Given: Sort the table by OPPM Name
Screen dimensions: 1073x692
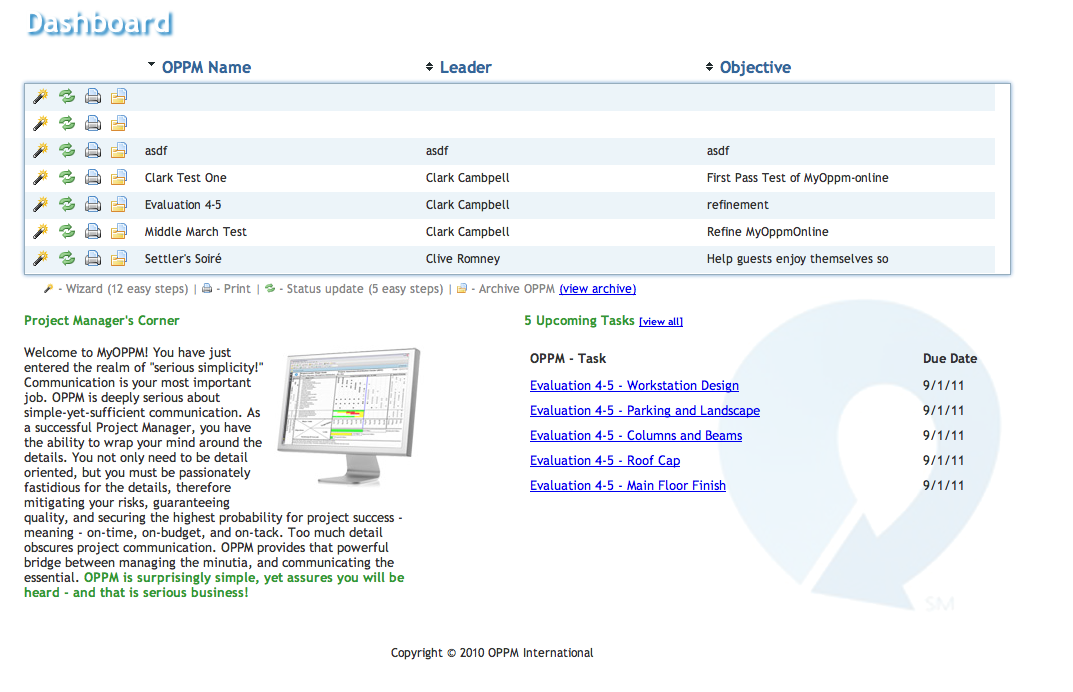Looking at the screenshot, I should pyautogui.click(x=206, y=67).
